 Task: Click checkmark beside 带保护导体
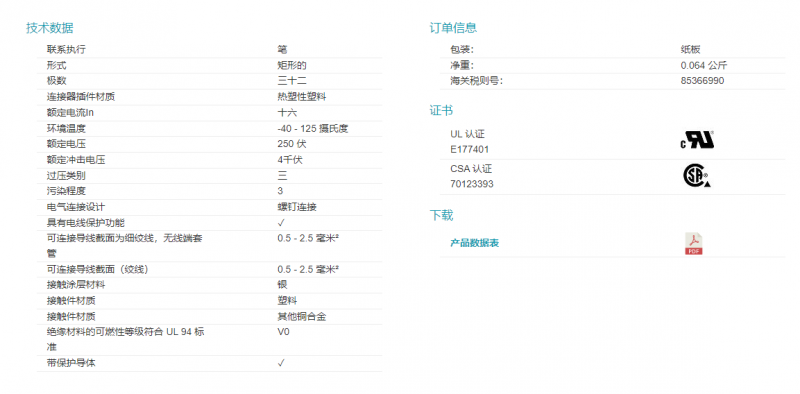(281, 363)
